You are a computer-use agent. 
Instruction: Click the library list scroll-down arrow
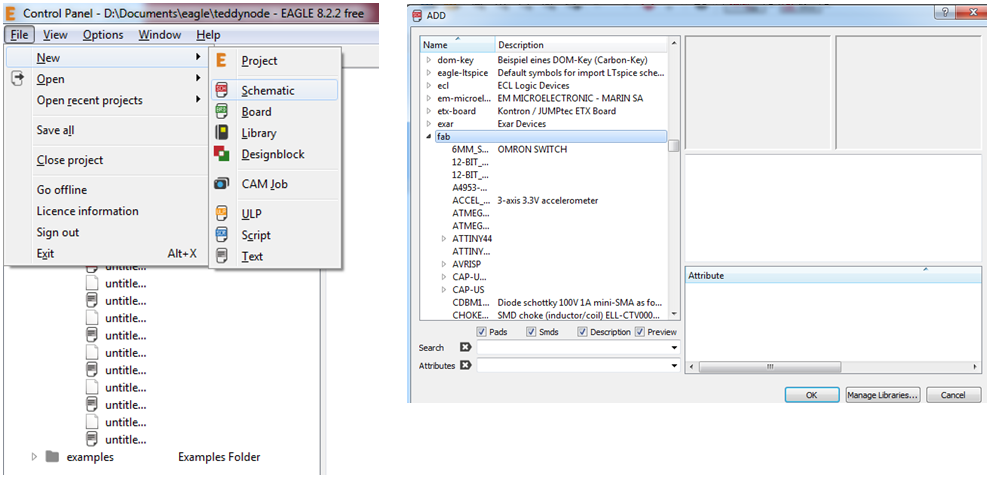click(x=674, y=314)
